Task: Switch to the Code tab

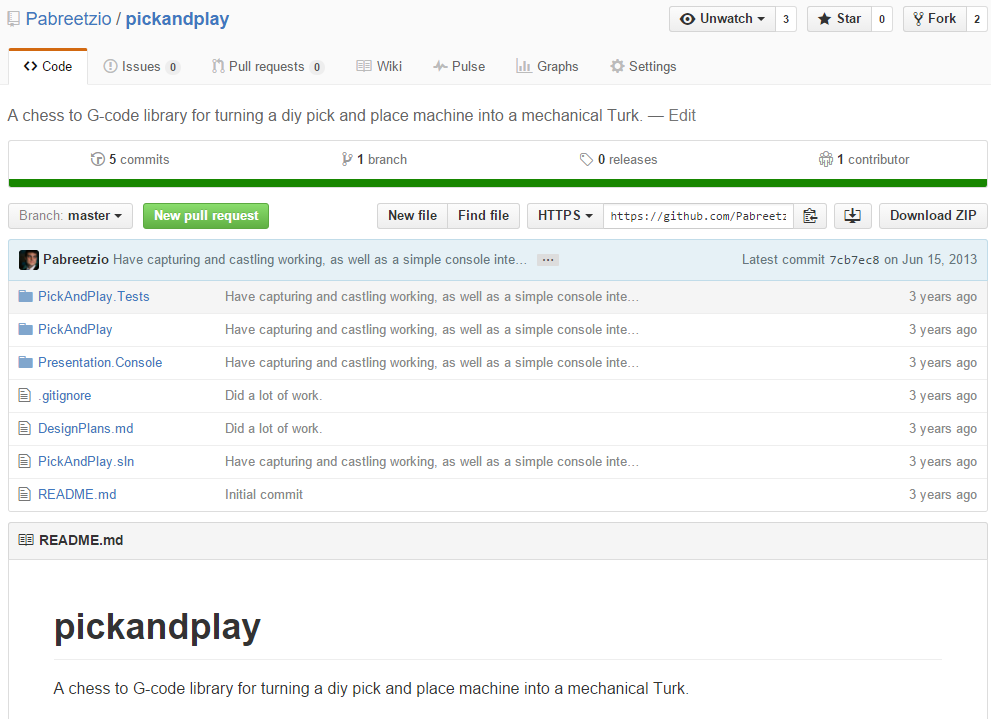Action: click(x=47, y=66)
